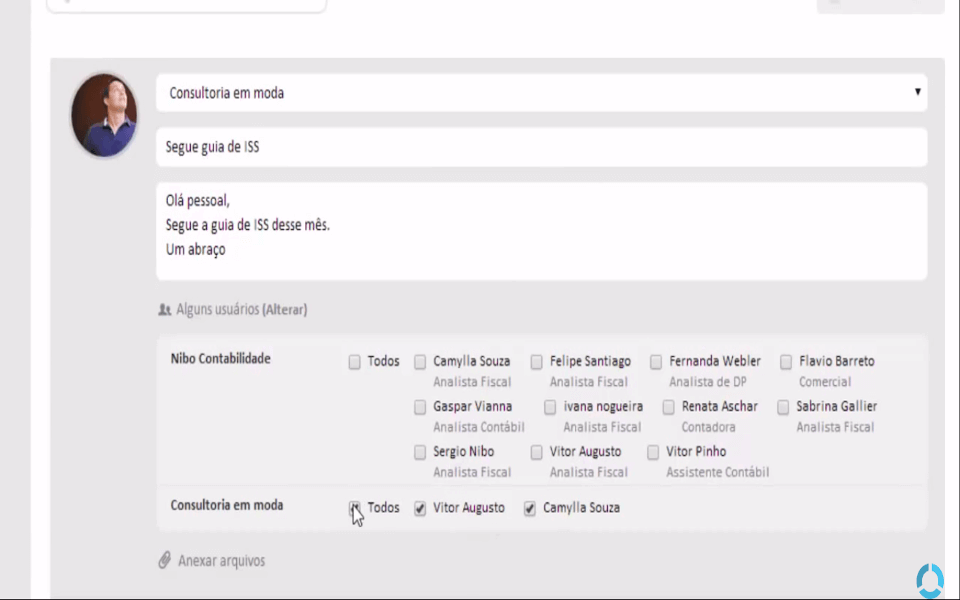This screenshot has width=960, height=600.
Task: Check the Camylla Souza Analista Fiscal checkbox
Action: [420, 362]
